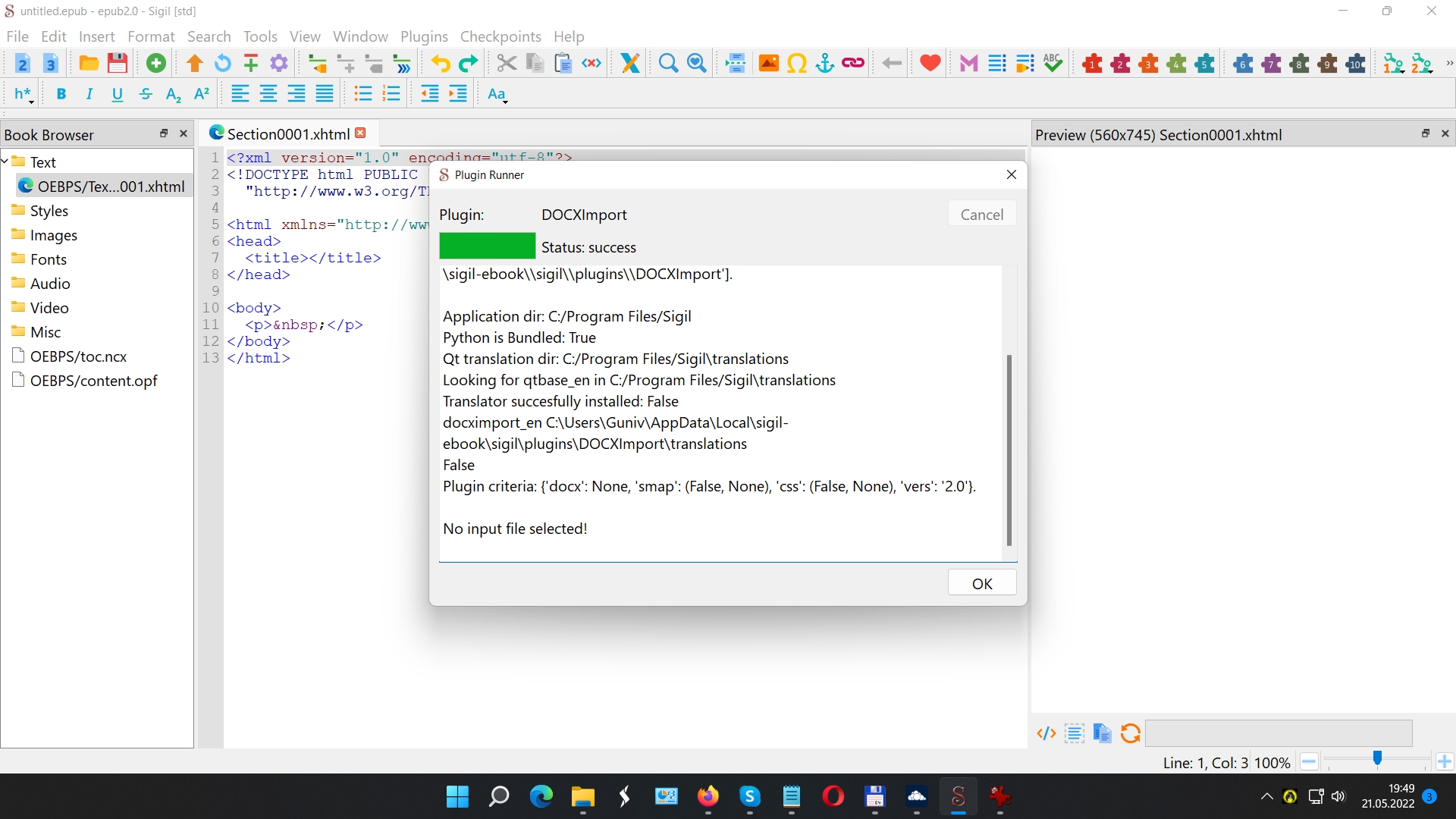The image size is (1456, 819).
Task: Run plugin puzzle piece number 1
Action: coord(1093,64)
